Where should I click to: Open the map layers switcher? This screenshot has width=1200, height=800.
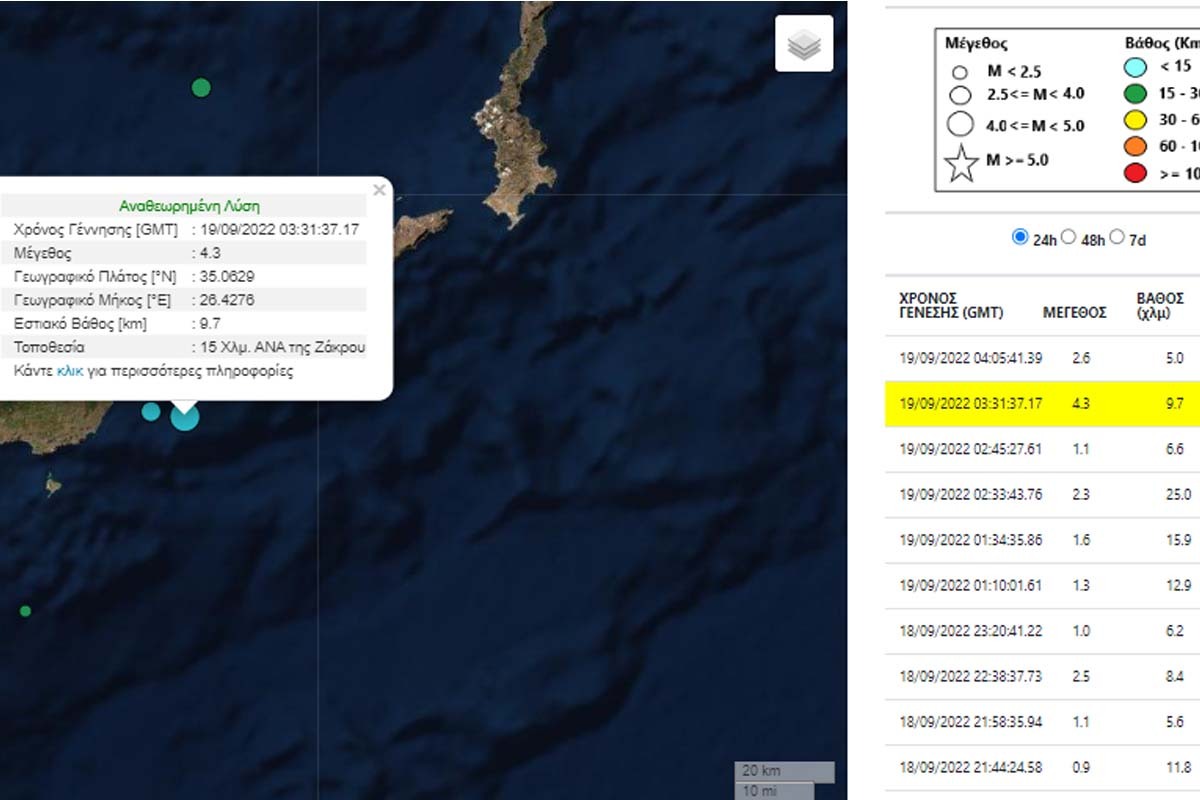[x=804, y=44]
